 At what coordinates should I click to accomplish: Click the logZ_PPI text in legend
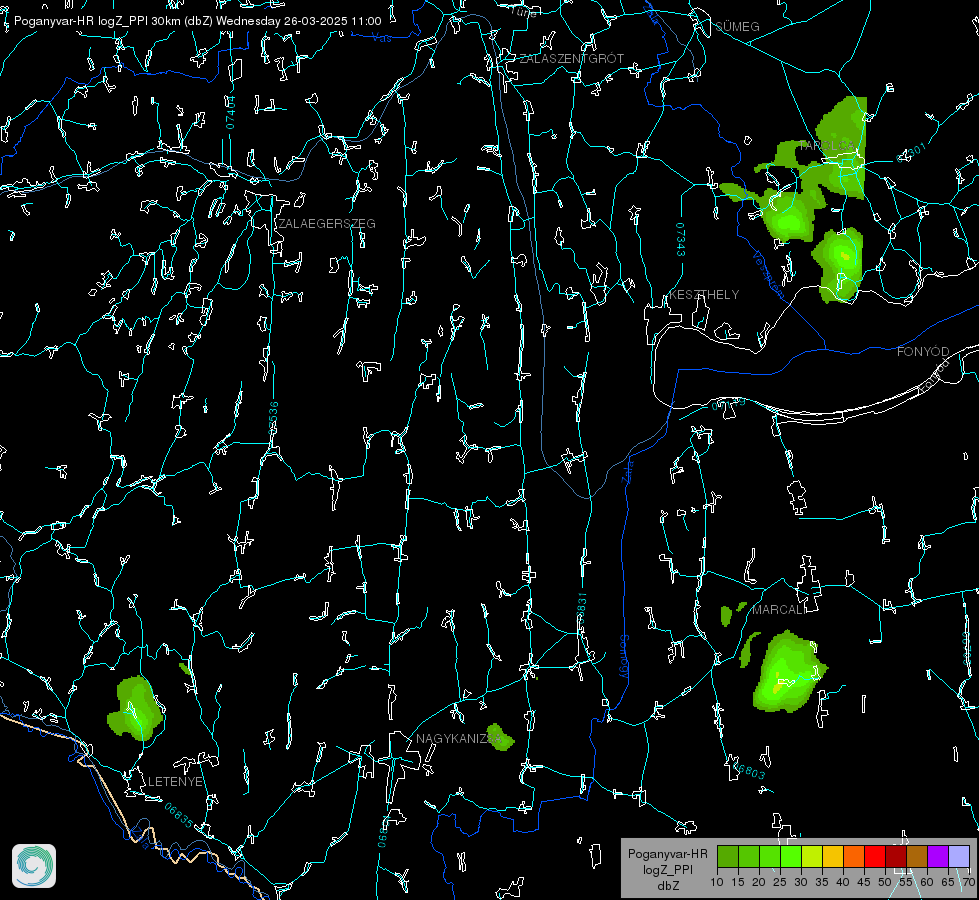(667, 870)
